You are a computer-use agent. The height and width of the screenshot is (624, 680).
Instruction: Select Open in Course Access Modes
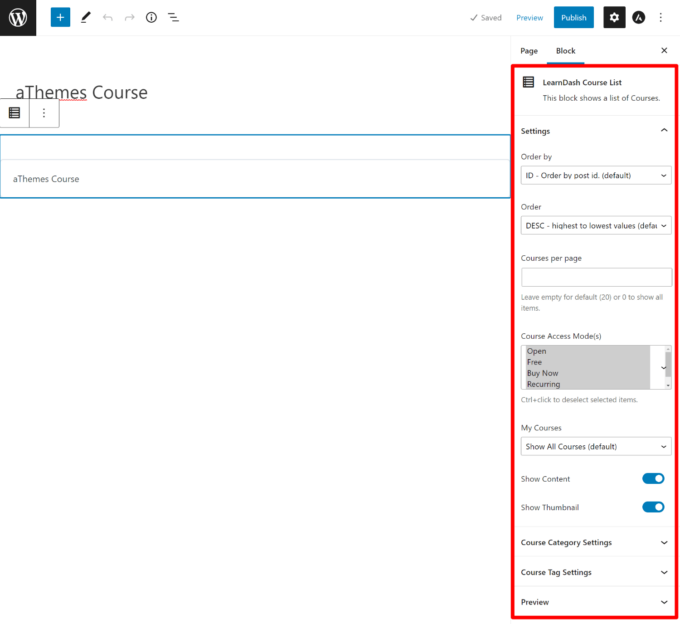point(588,351)
